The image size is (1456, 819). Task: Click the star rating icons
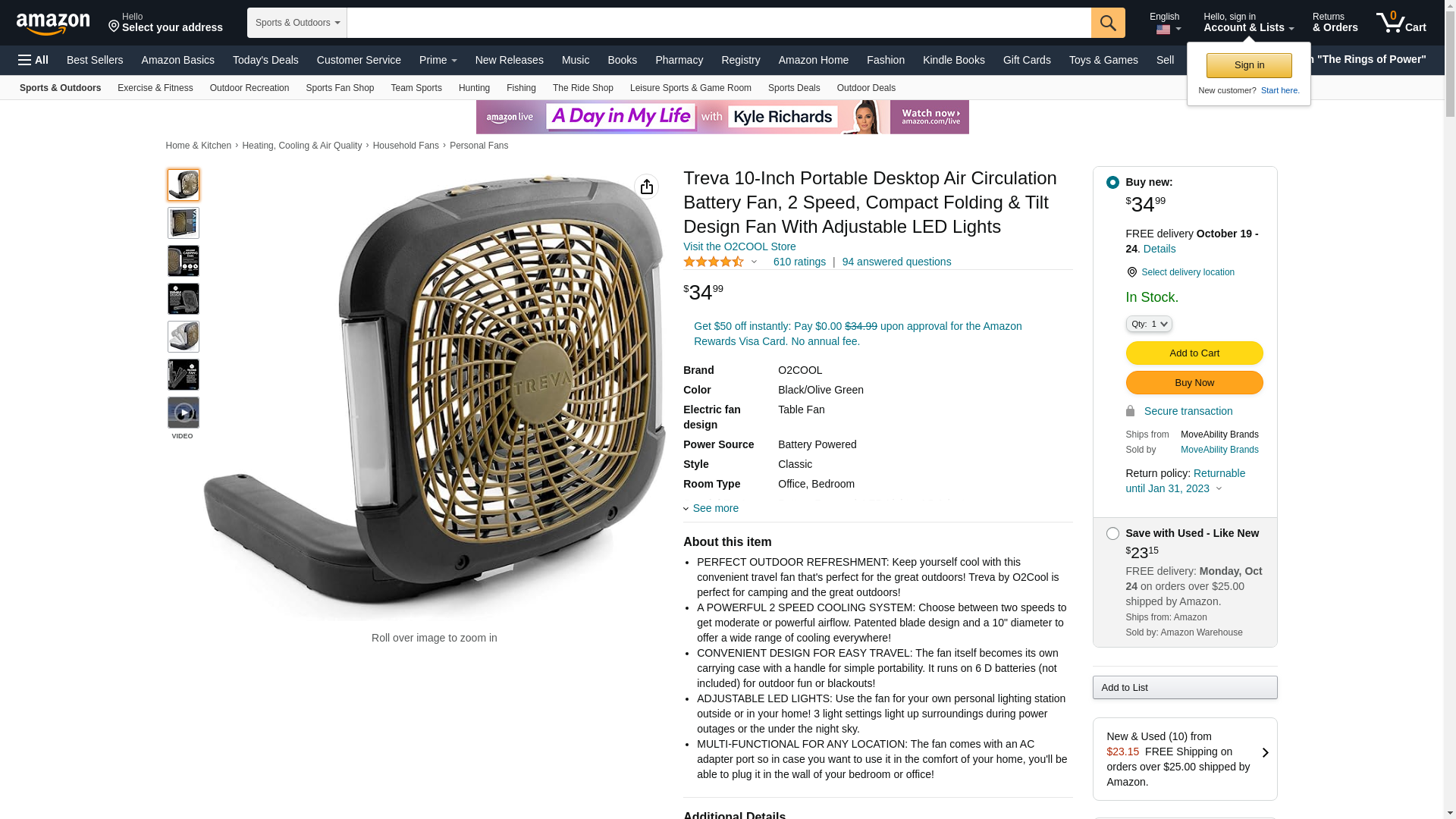[714, 262]
